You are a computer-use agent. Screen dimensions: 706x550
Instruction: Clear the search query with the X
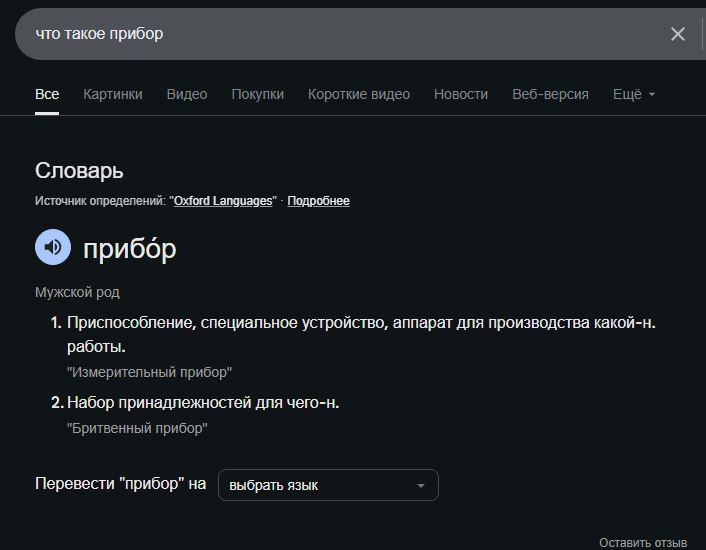678,34
